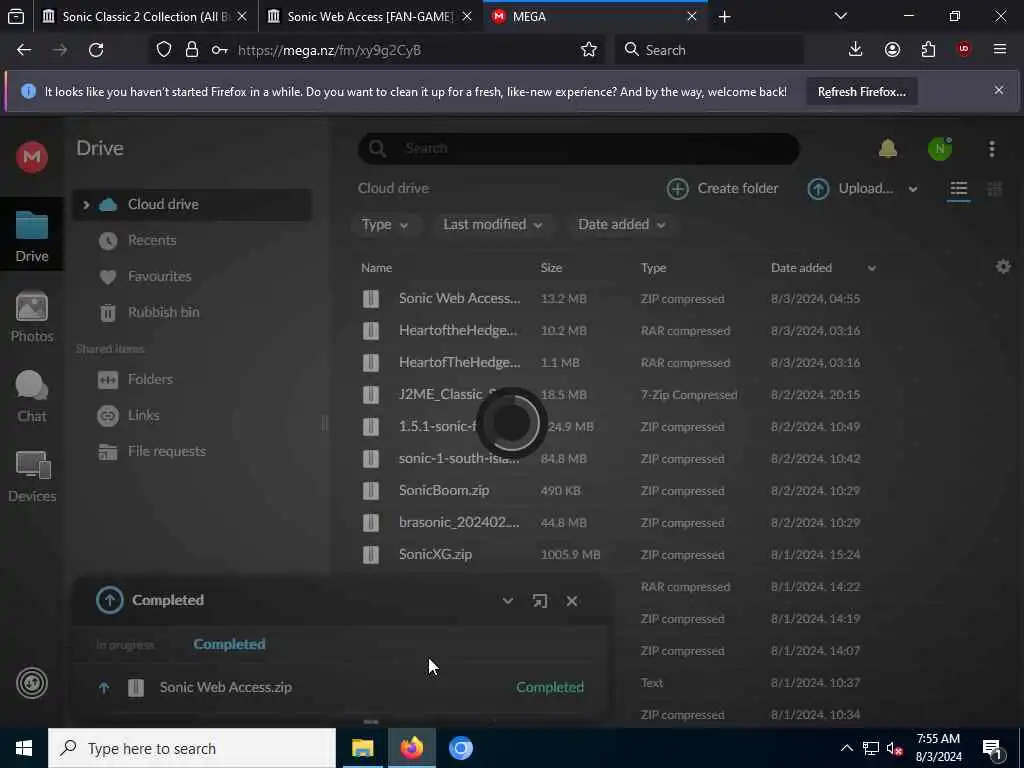Open File Explorer from taskbar
Screen dimensions: 1024x768
(x=362, y=748)
